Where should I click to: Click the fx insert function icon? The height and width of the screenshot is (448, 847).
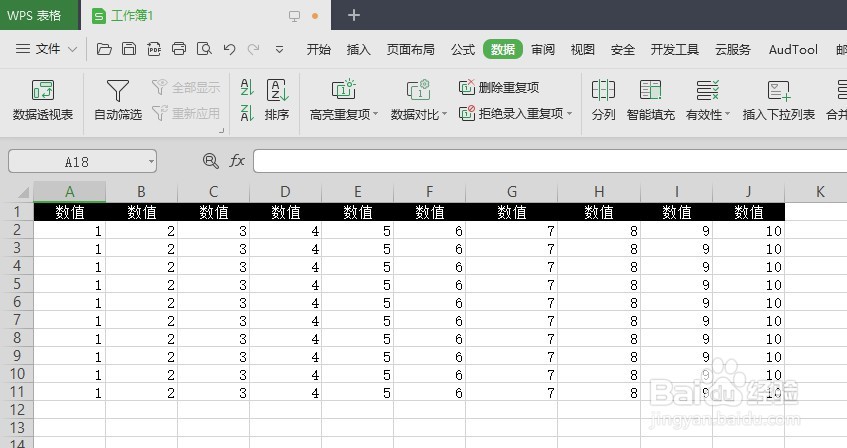pyautogui.click(x=237, y=161)
